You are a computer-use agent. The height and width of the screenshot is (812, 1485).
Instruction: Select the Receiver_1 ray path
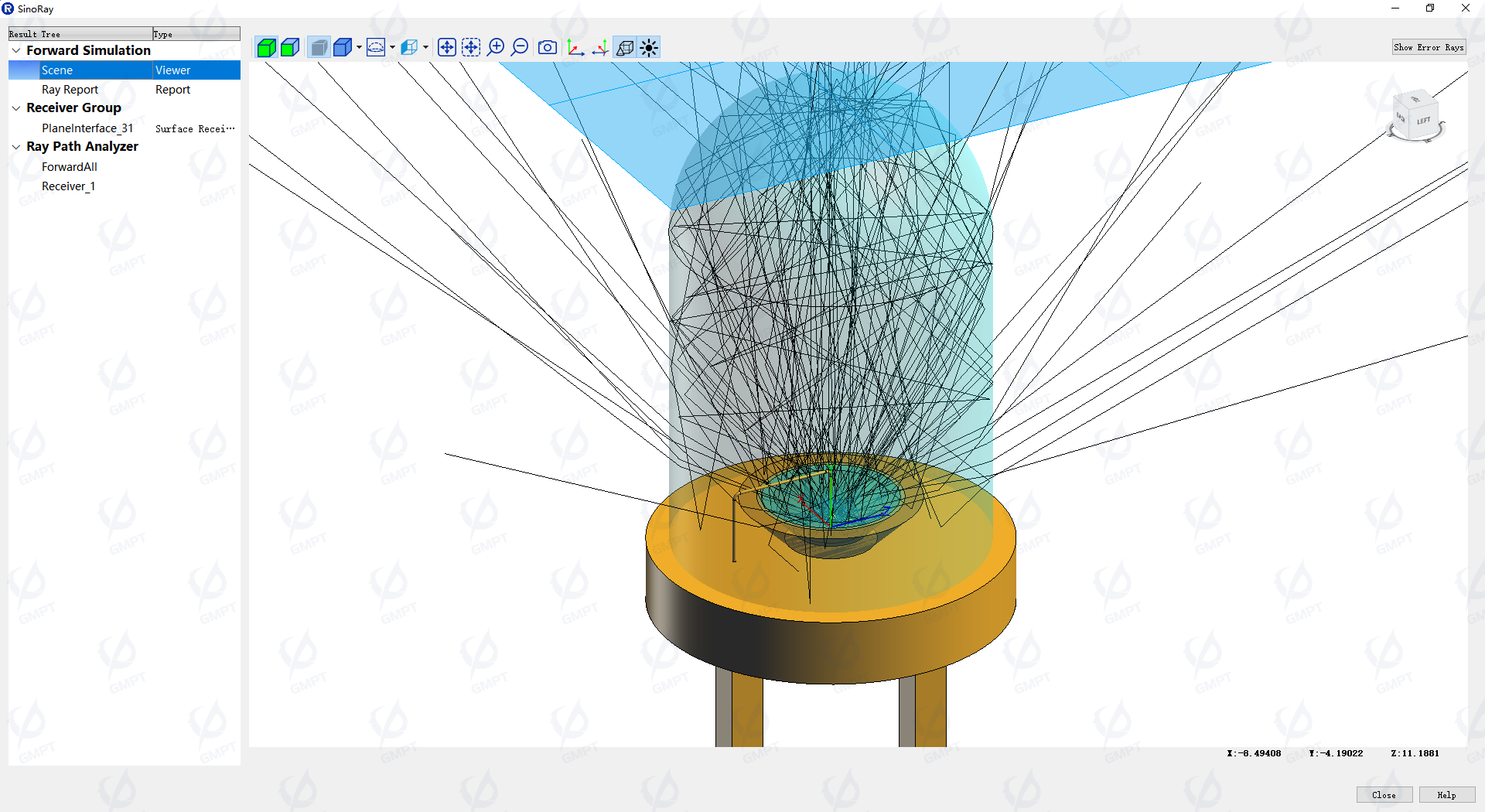point(68,186)
